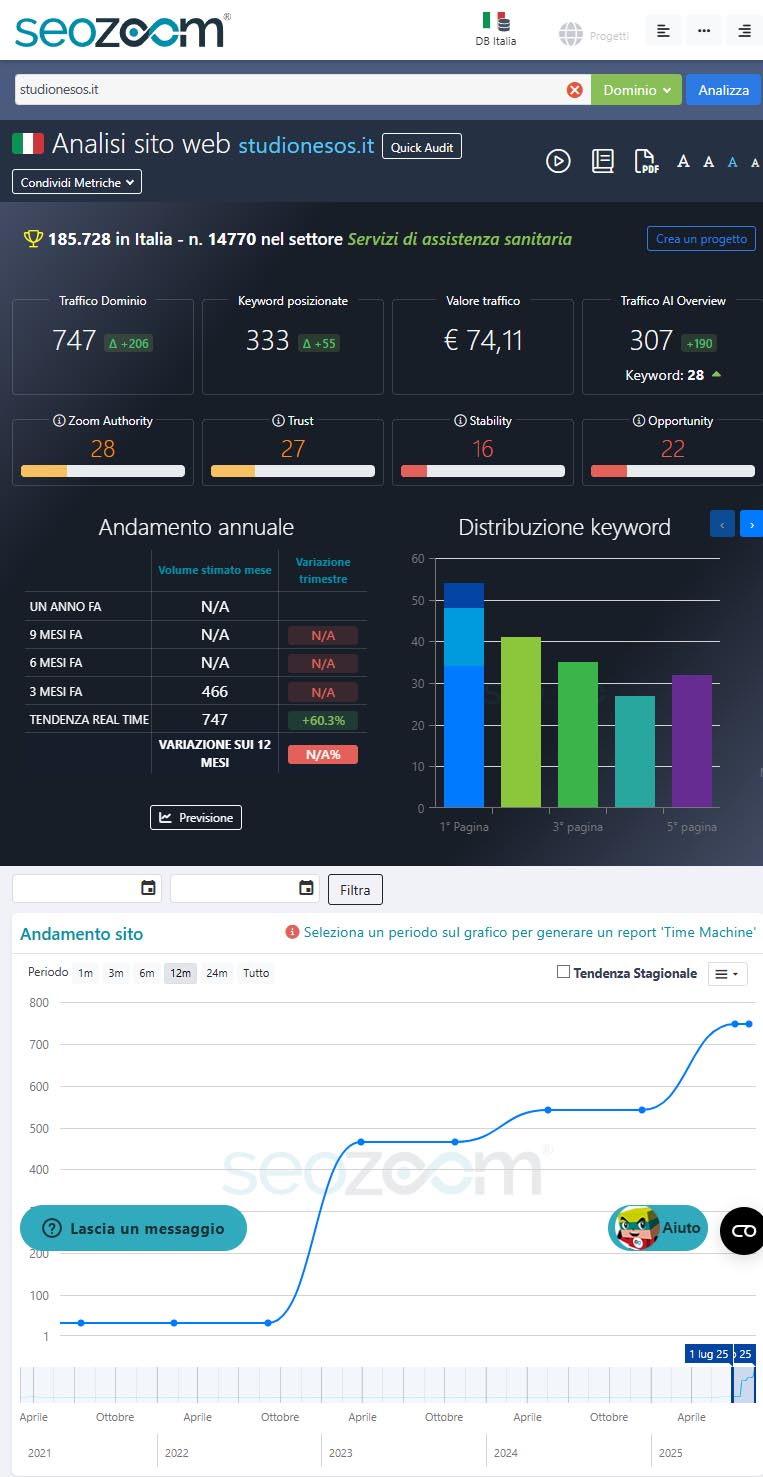
Task: Open the Dominio type dropdown
Action: coord(636,90)
